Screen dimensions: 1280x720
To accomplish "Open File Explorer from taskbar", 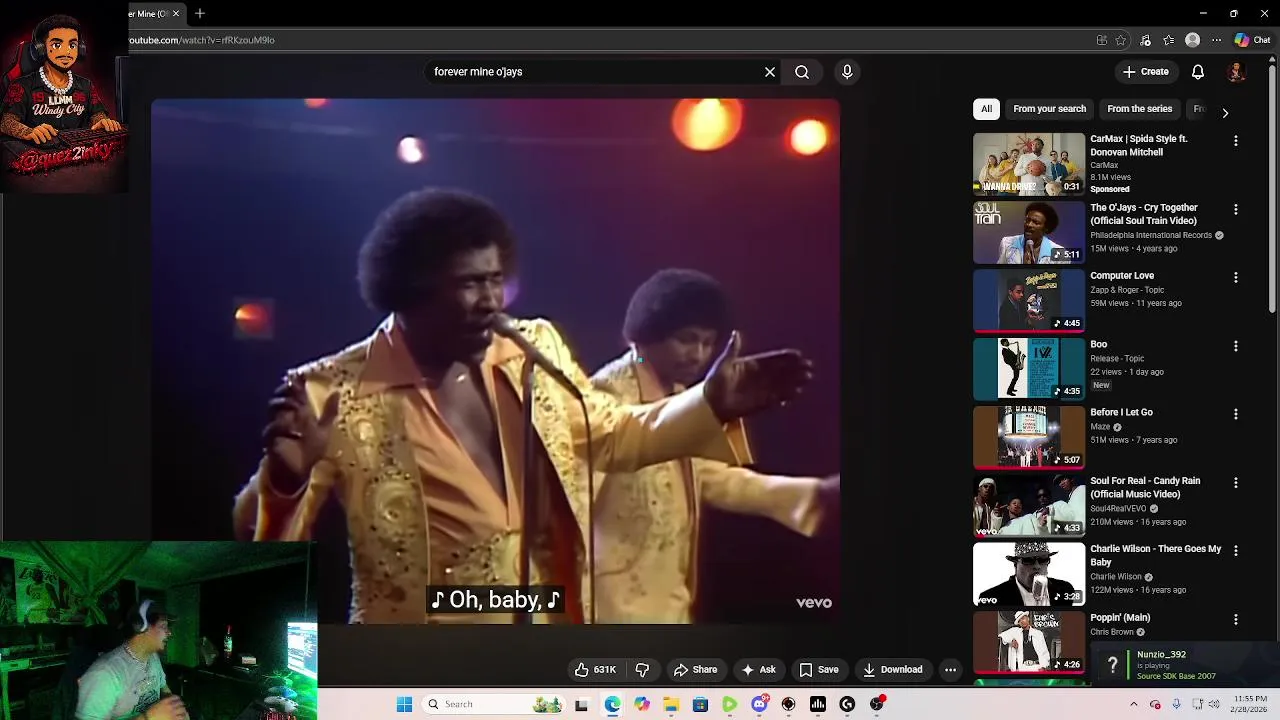I will pos(671,704).
